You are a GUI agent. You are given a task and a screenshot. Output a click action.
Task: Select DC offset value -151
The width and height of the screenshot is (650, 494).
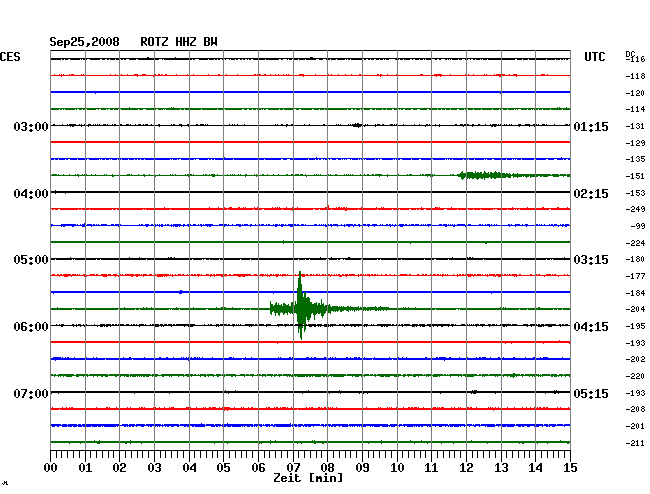pos(635,176)
